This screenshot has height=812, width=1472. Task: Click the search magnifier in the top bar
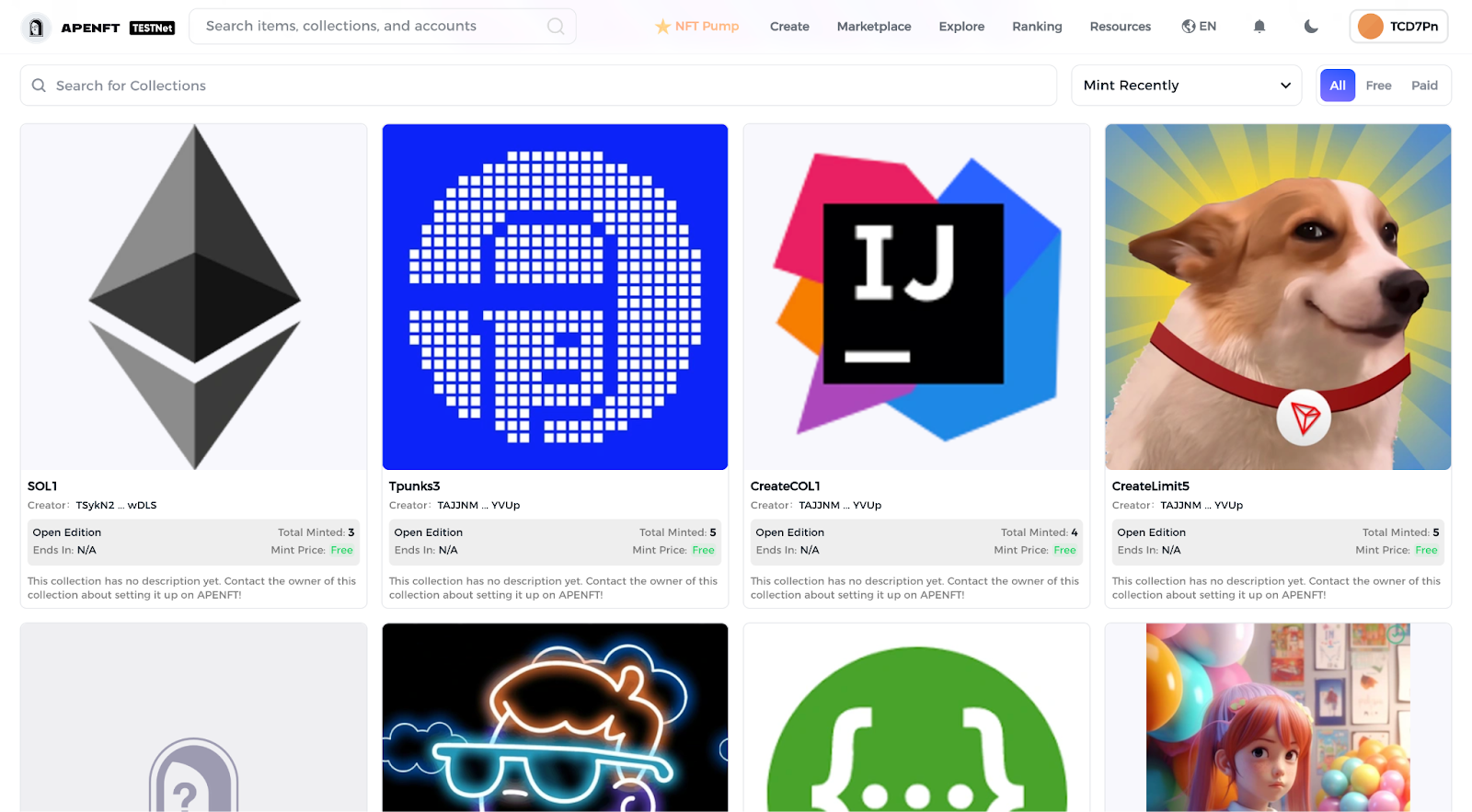pos(556,27)
